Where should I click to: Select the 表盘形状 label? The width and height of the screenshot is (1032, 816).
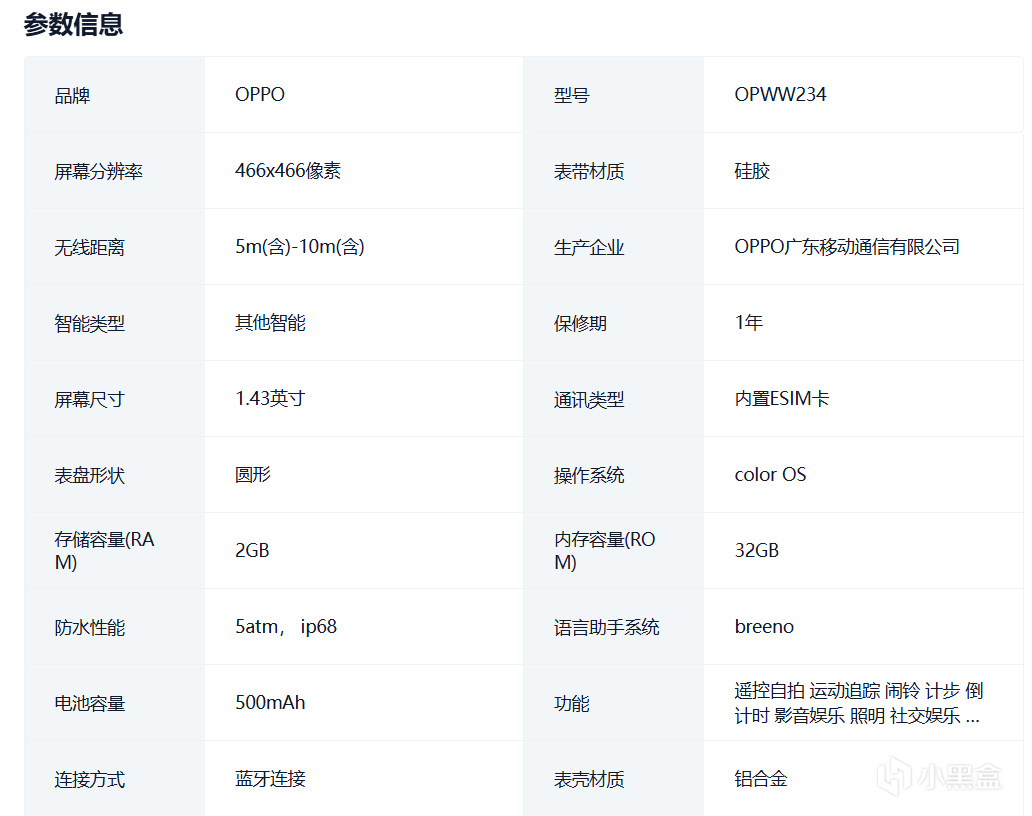click(90, 476)
